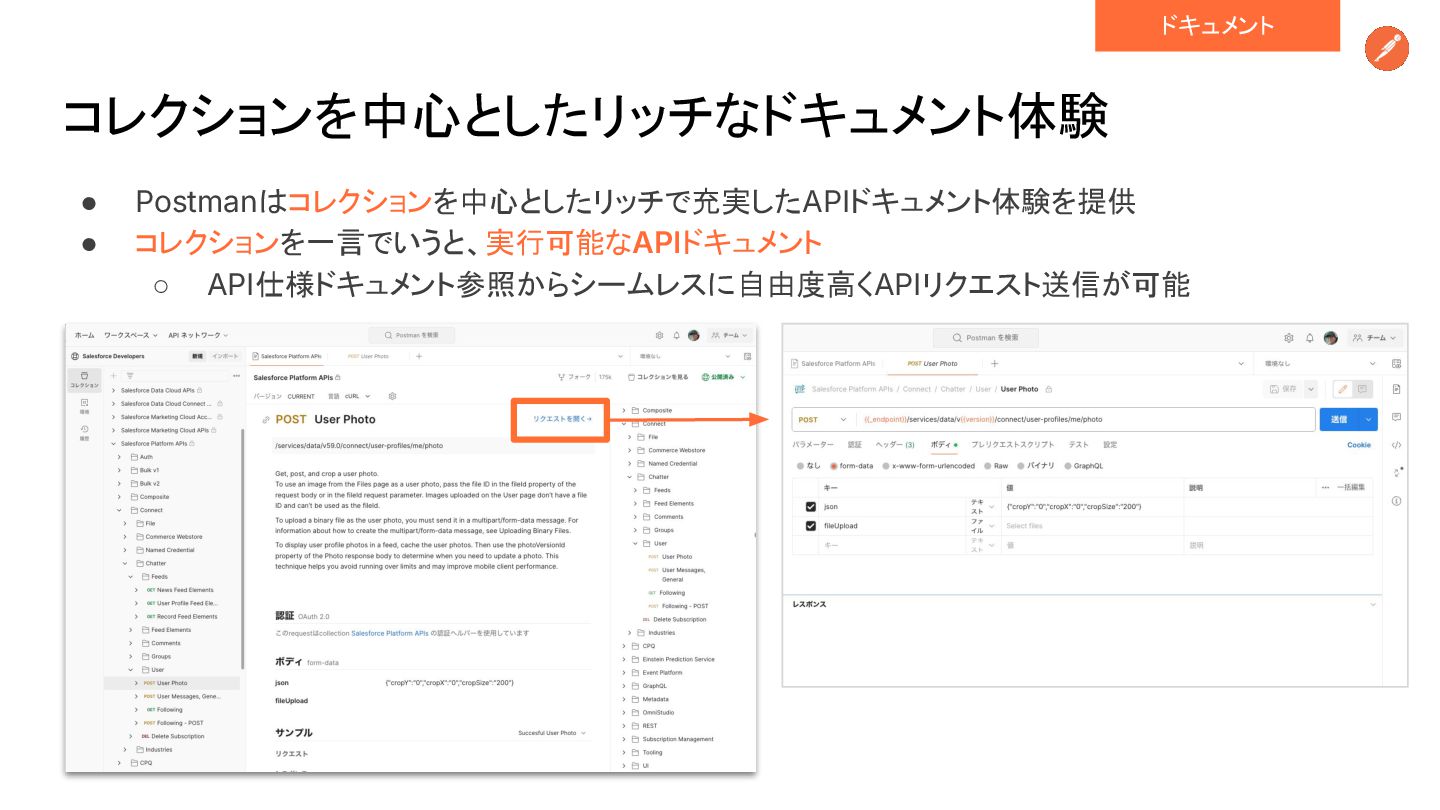Click the notification bell in right screenshot's header
Viewport: 1440px width, 810px height.
coord(1310,338)
